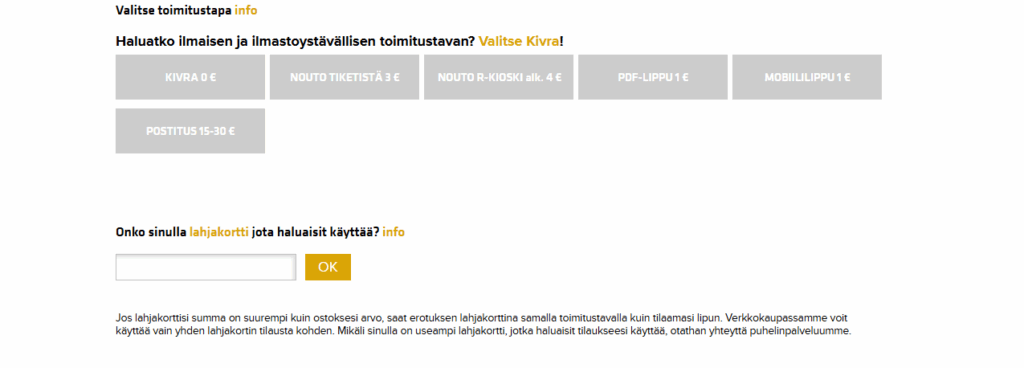
Task: Pick the PDF-LIPPU 1 € delivery method
Action: click(652, 77)
